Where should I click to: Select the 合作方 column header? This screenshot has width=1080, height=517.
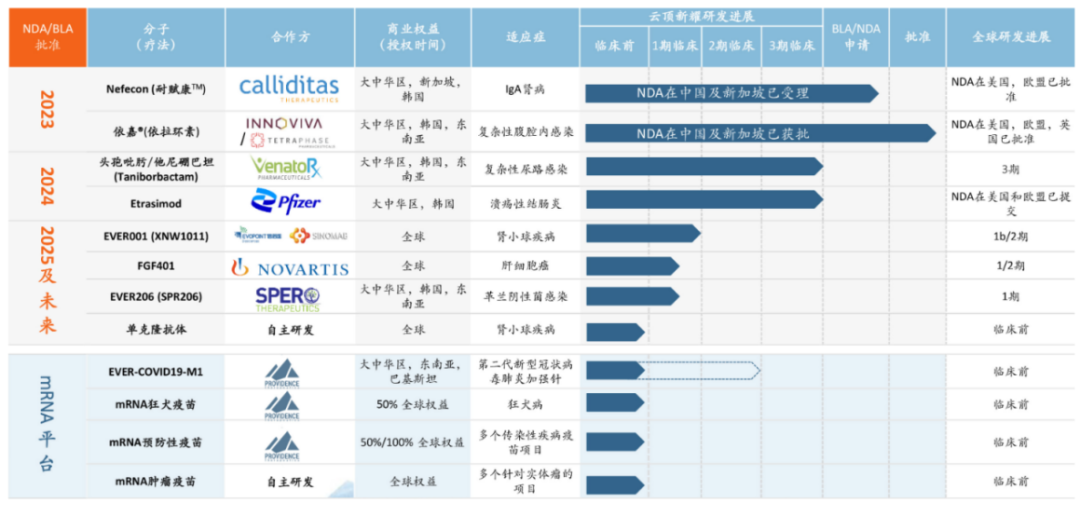click(x=290, y=37)
